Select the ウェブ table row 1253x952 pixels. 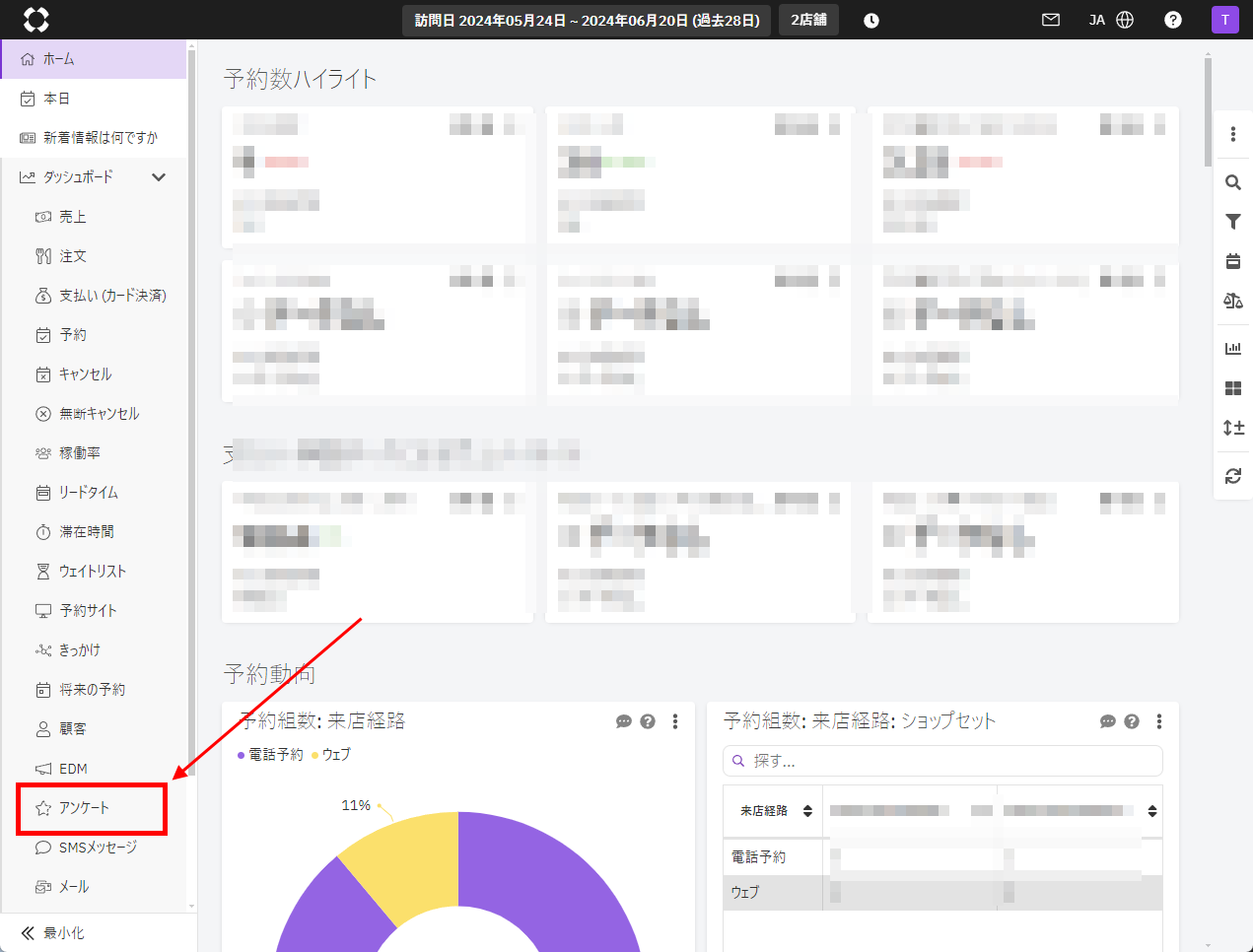942,892
